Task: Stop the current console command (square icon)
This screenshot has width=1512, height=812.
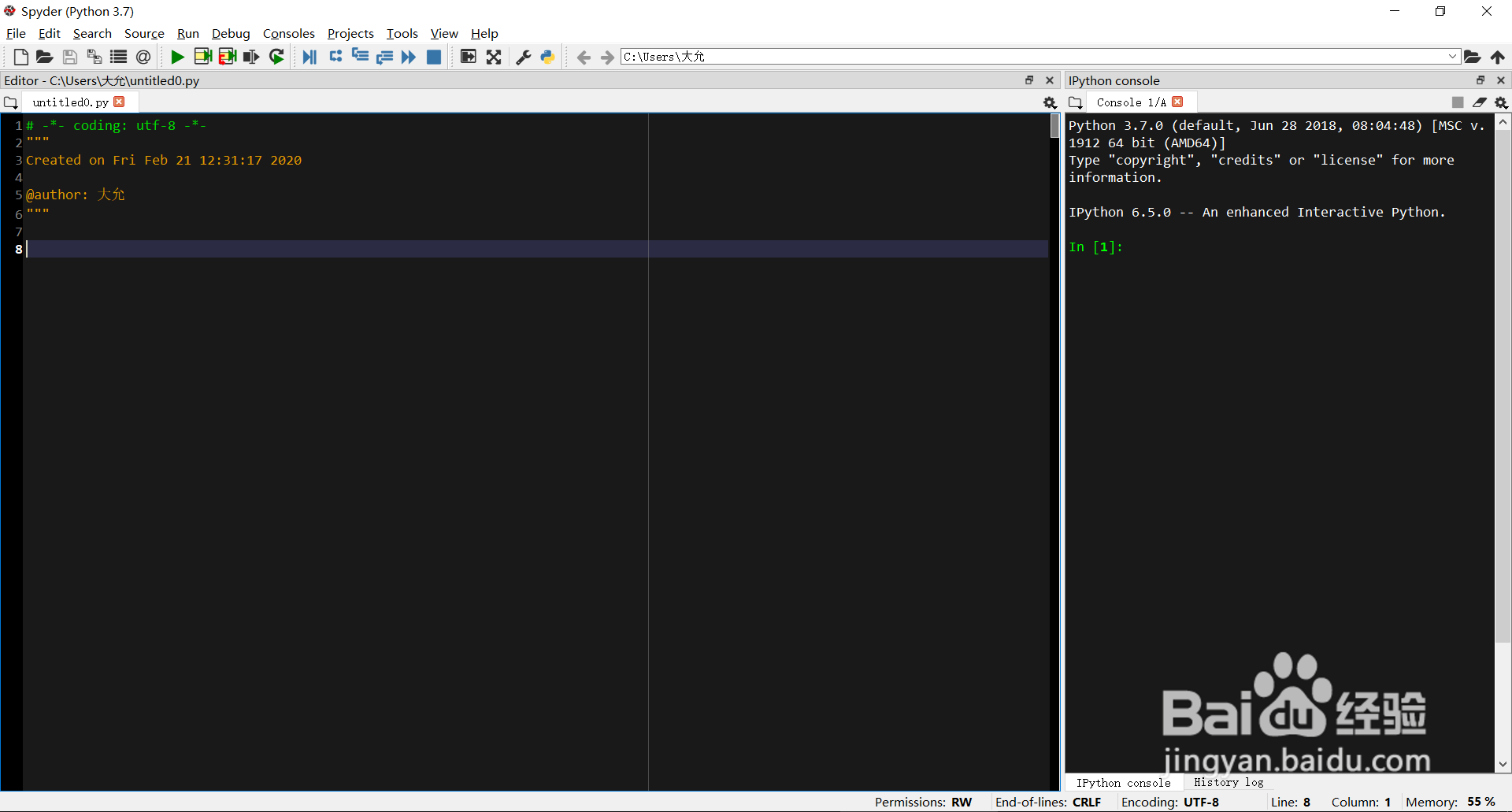Action: [x=1458, y=102]
